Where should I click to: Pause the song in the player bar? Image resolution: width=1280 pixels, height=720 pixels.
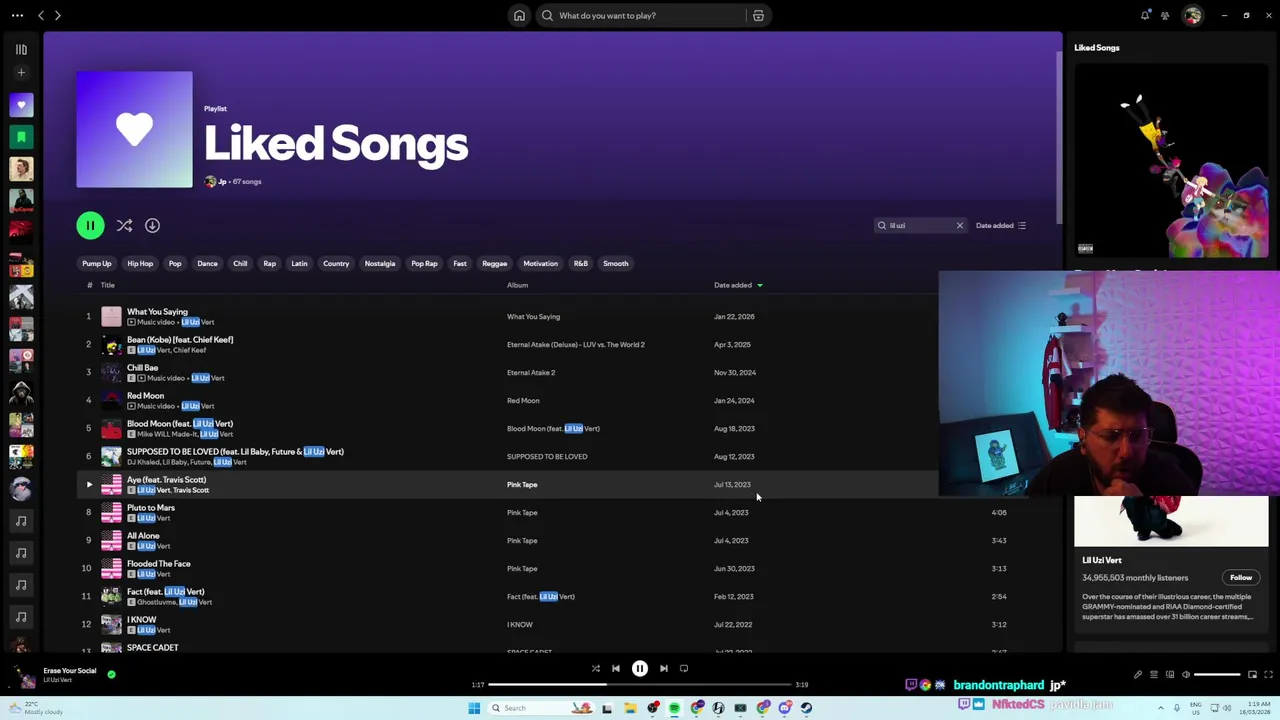pos(640,668)
